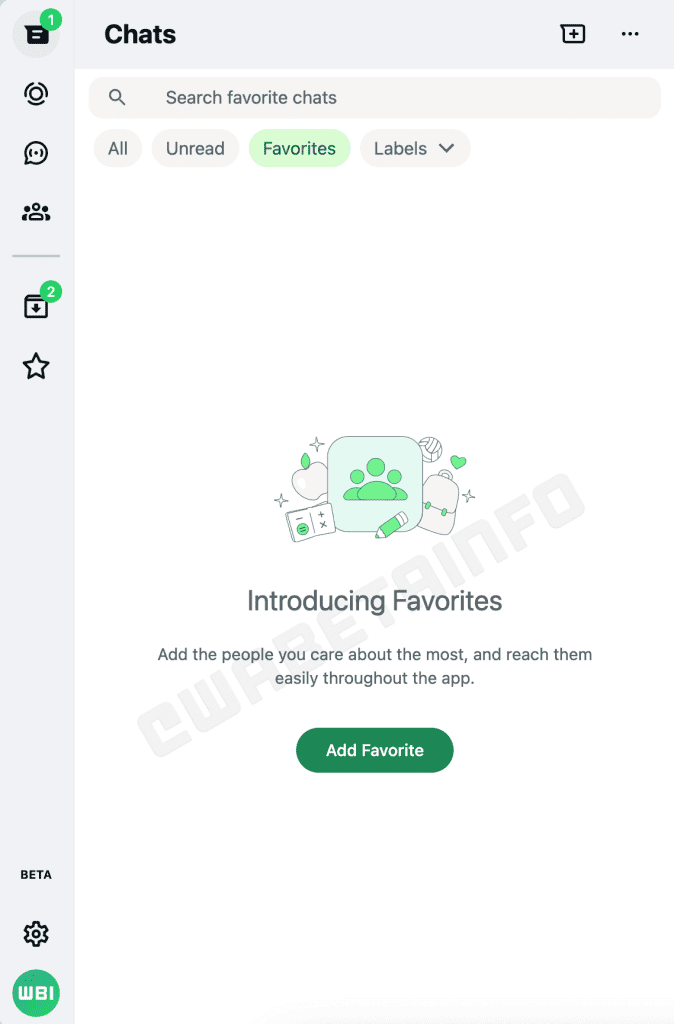The image size is (674, 1024).
Task: Toggle the Favorites filter chip
Action: pyautogui.click(x=299, y=148)
